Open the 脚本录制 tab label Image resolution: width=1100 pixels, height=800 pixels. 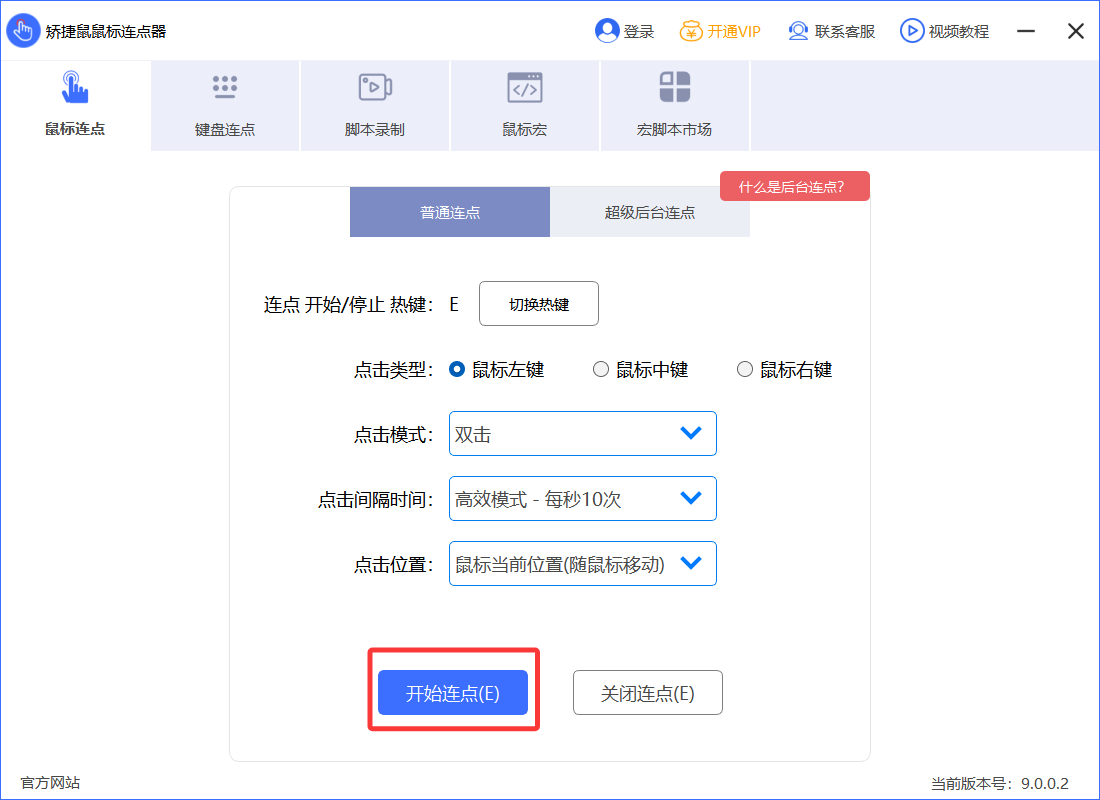pyautogui.click(x=375, y=129)
